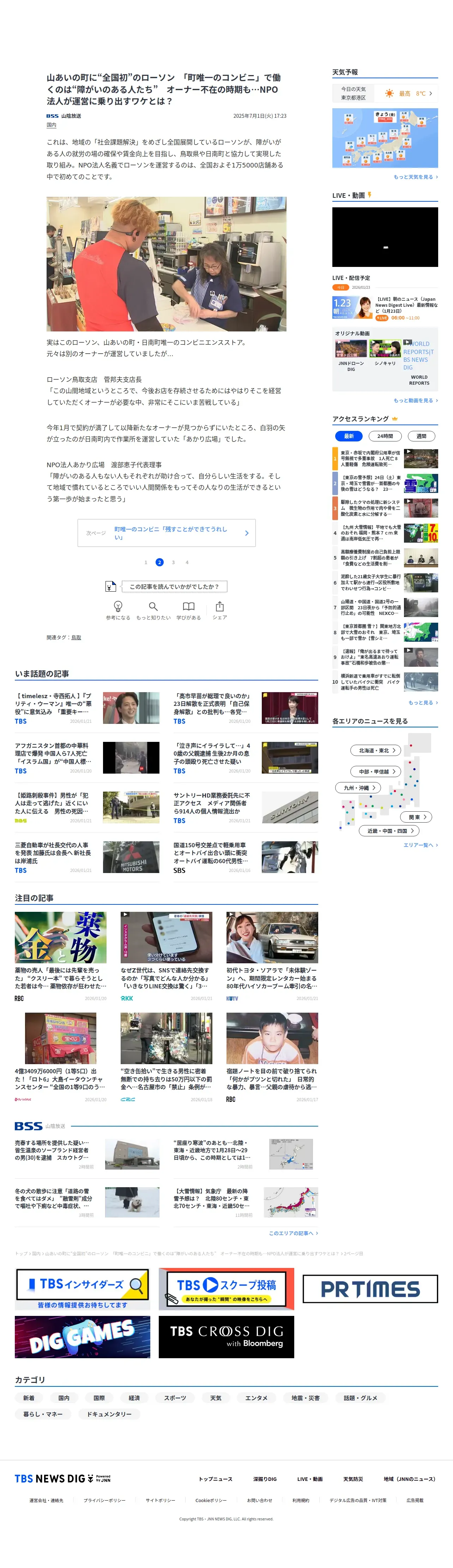Open 今日の天気 東京都港区 weather box
Image resolution: width=453 pixels, height=1568 pixels.
(x=385, y=93)
